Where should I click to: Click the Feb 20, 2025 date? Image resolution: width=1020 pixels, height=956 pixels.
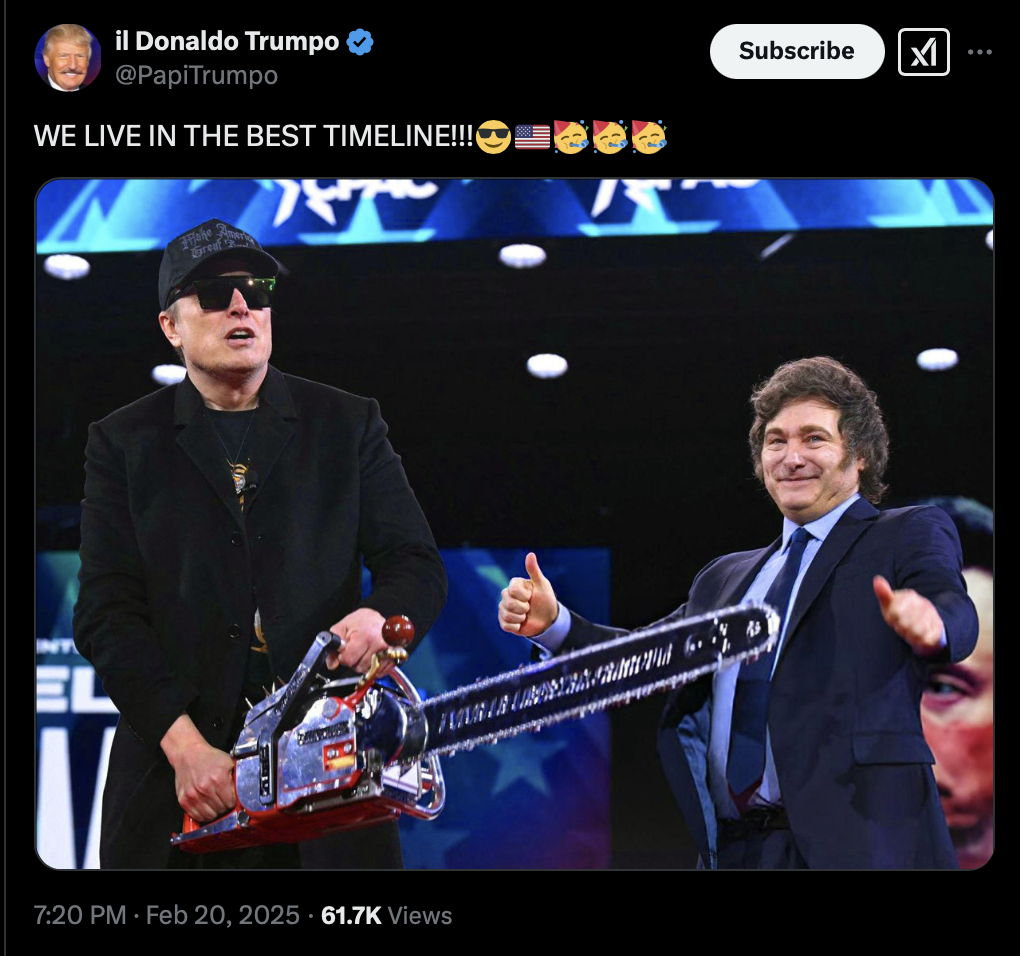222,915
